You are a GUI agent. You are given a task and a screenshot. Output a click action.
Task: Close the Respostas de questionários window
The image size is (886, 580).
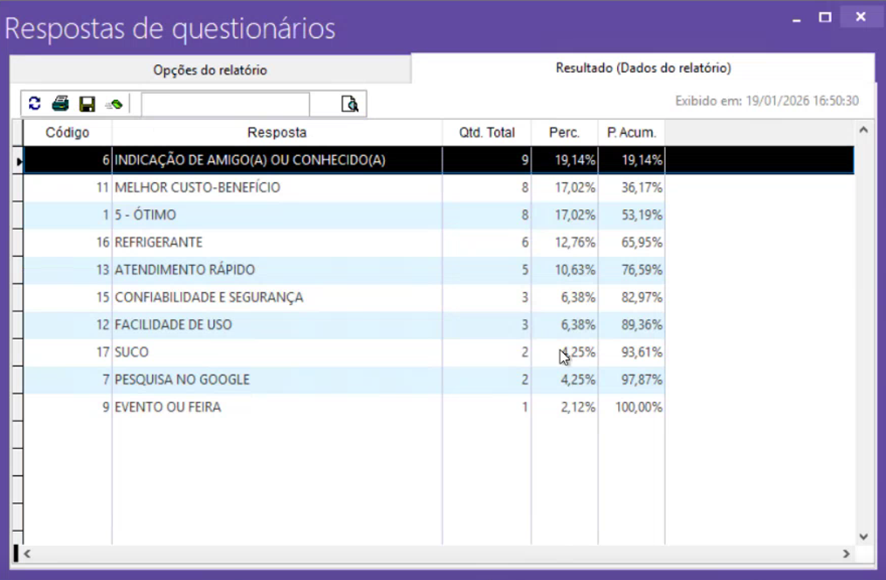pyautogui.click(x=861, y=17)
